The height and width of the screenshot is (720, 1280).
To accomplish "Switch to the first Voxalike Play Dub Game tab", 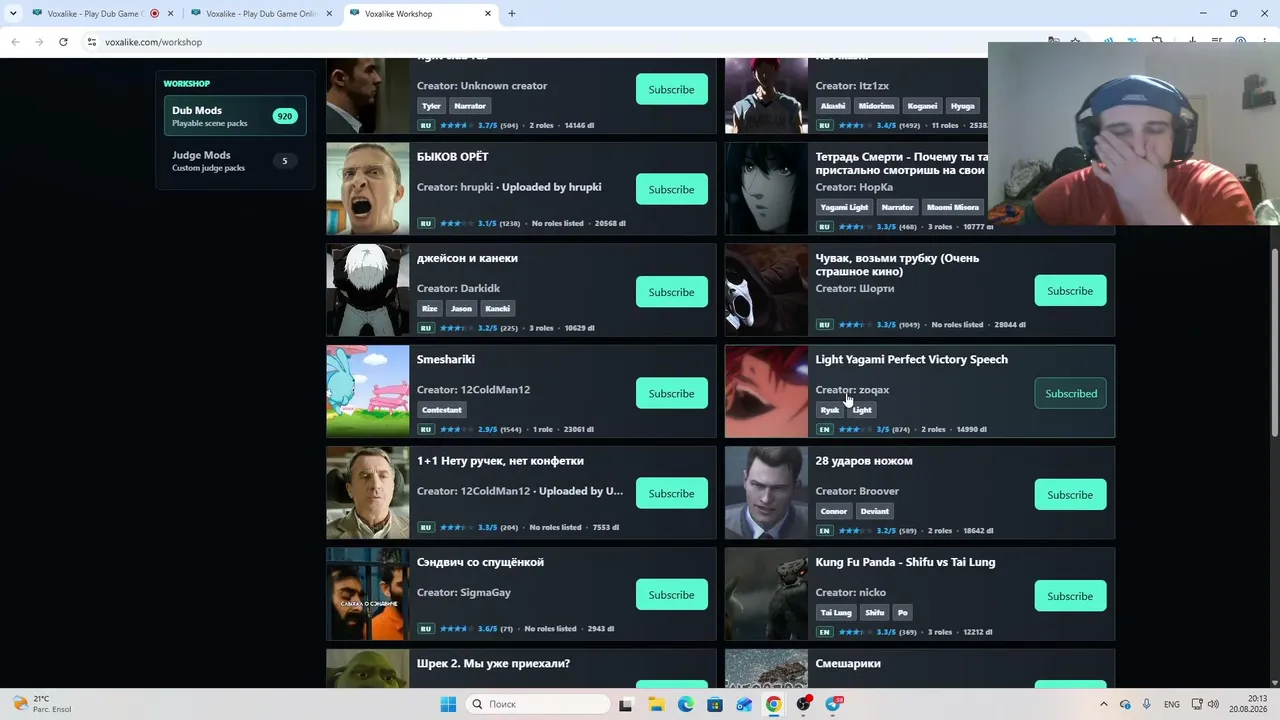I will (100, 14).
